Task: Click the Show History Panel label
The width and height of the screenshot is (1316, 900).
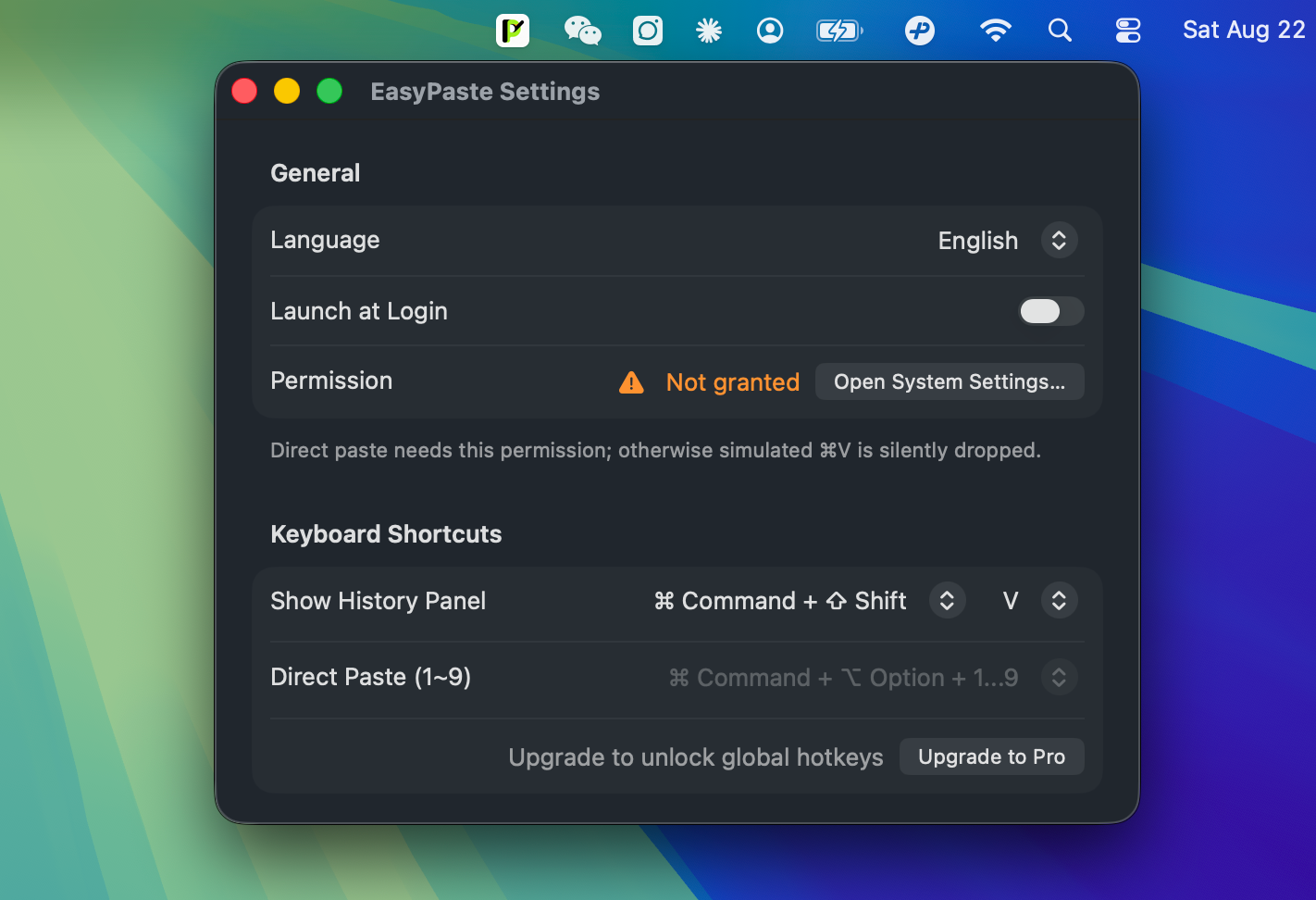Action: (x=378, y=601)
